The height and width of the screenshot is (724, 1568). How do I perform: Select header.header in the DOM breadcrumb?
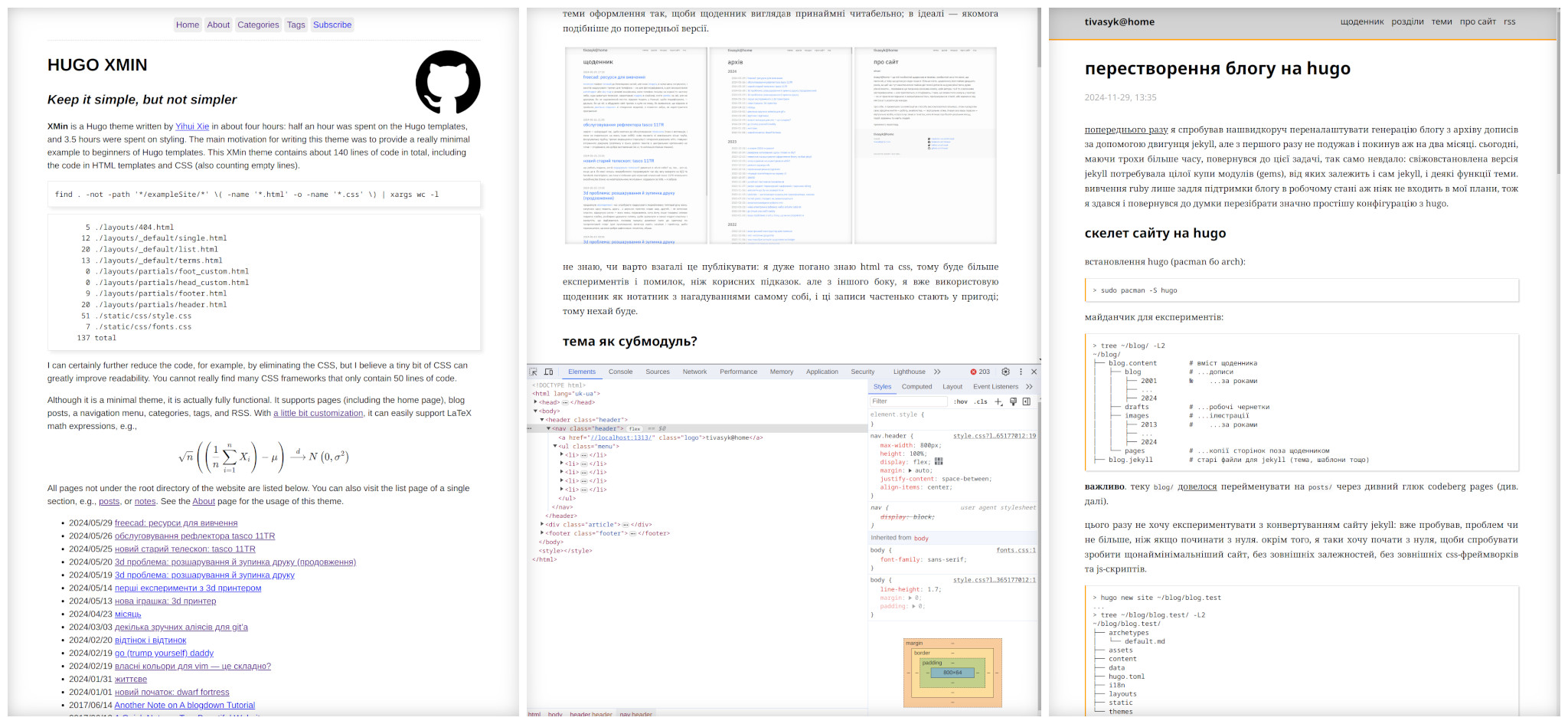pyautogui.click(x=590, y=714)
